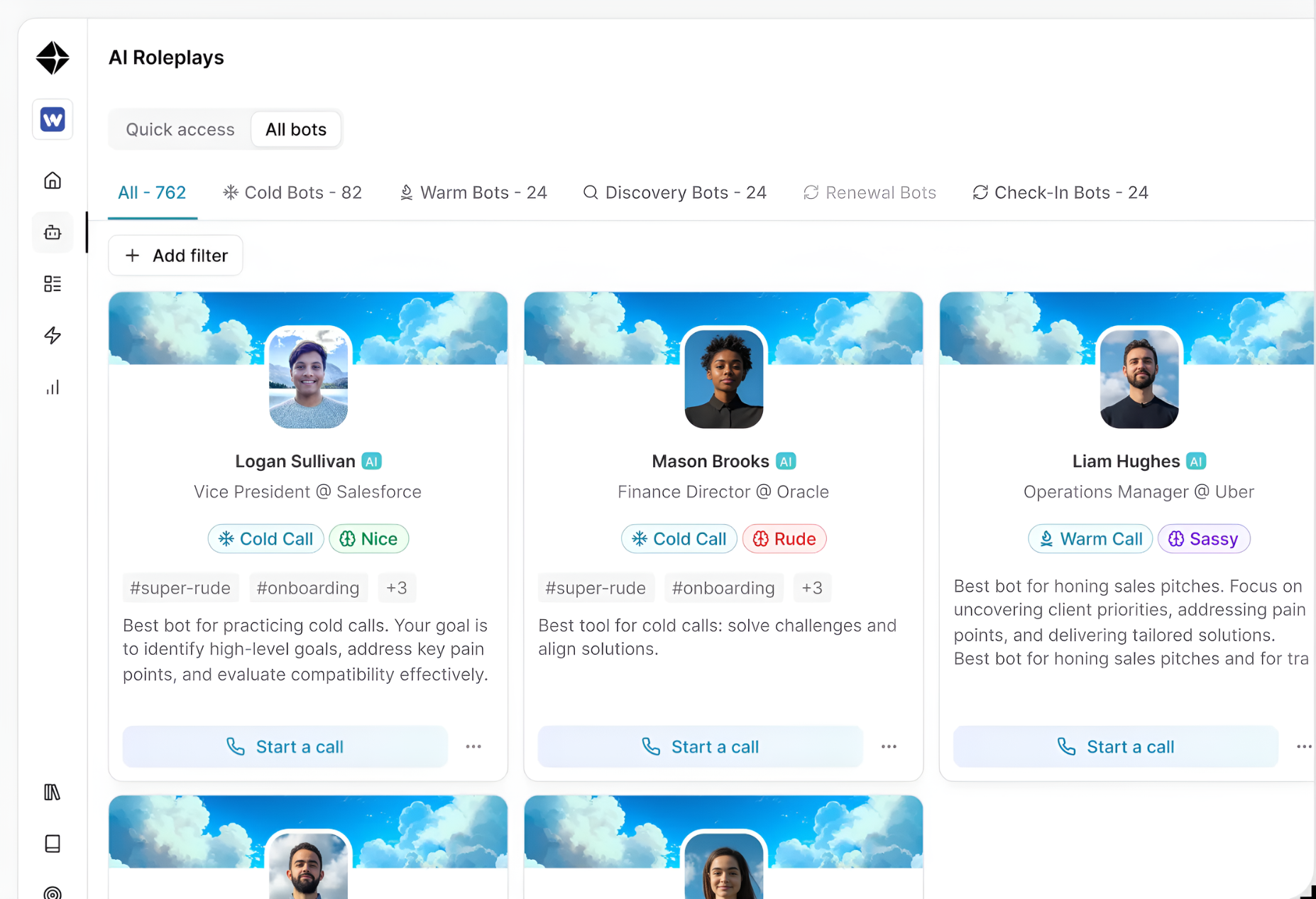Click the target icon at sidebar bottom
This screenshot has height=899, width=1316.
(x=53, y=892)
